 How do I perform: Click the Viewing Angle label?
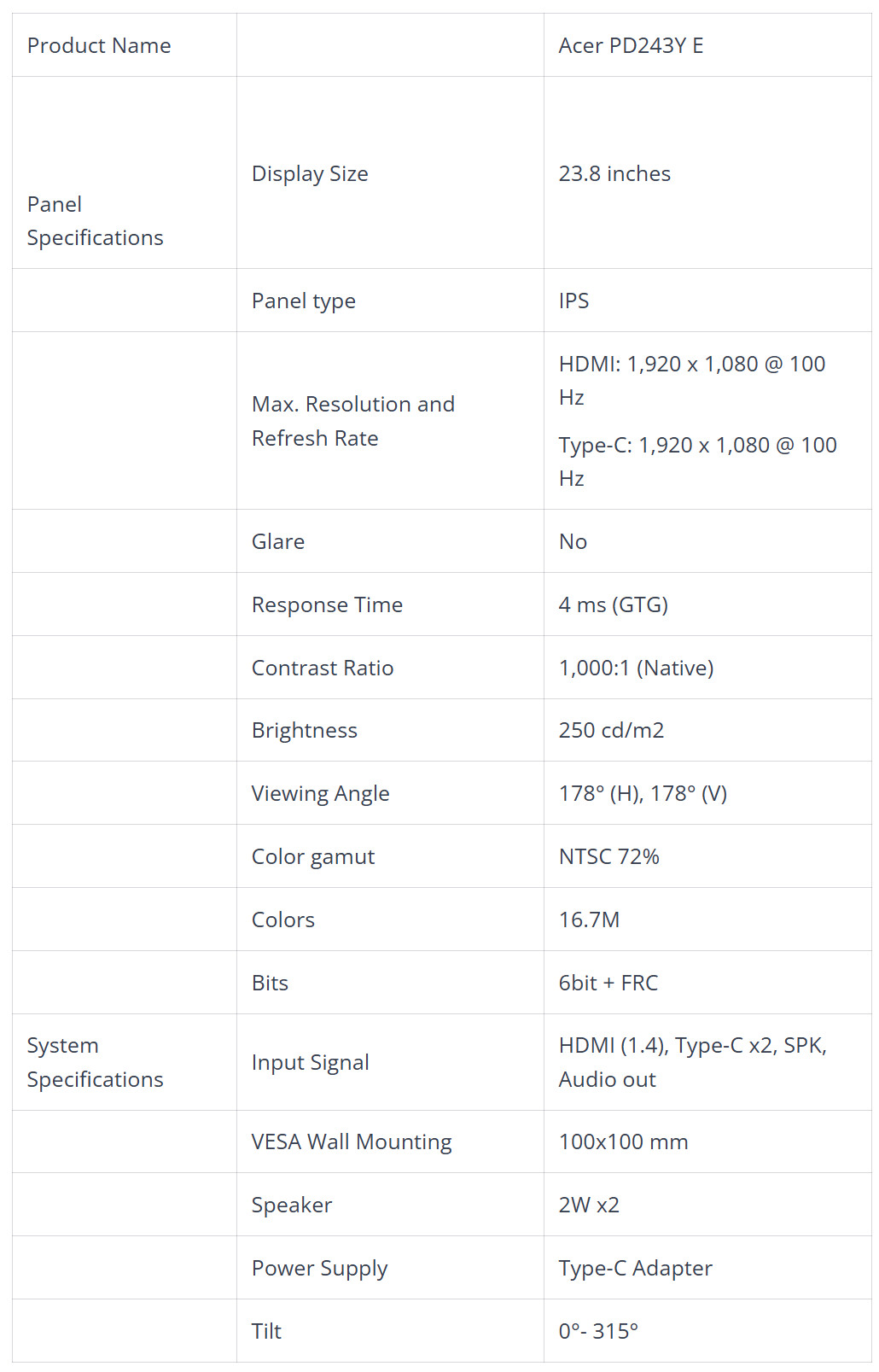tap(320, 794)
